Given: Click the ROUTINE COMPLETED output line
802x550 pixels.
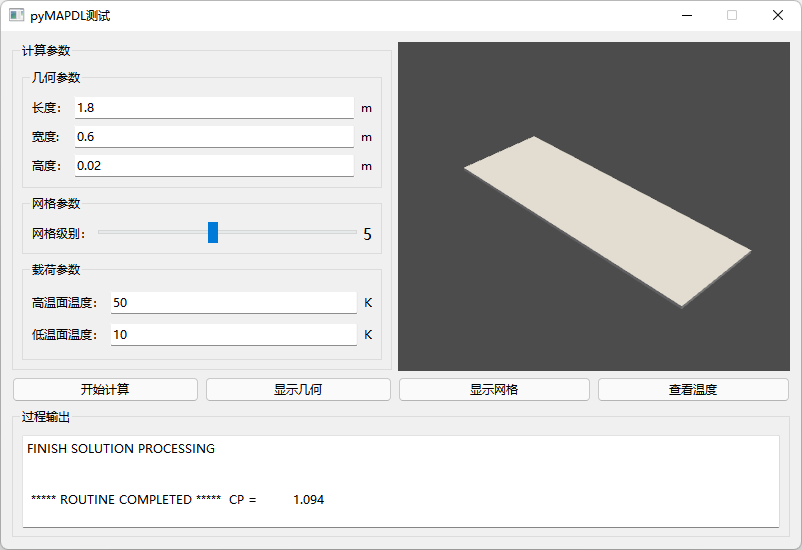Looking at the screenshot, I should coord(177,500).
